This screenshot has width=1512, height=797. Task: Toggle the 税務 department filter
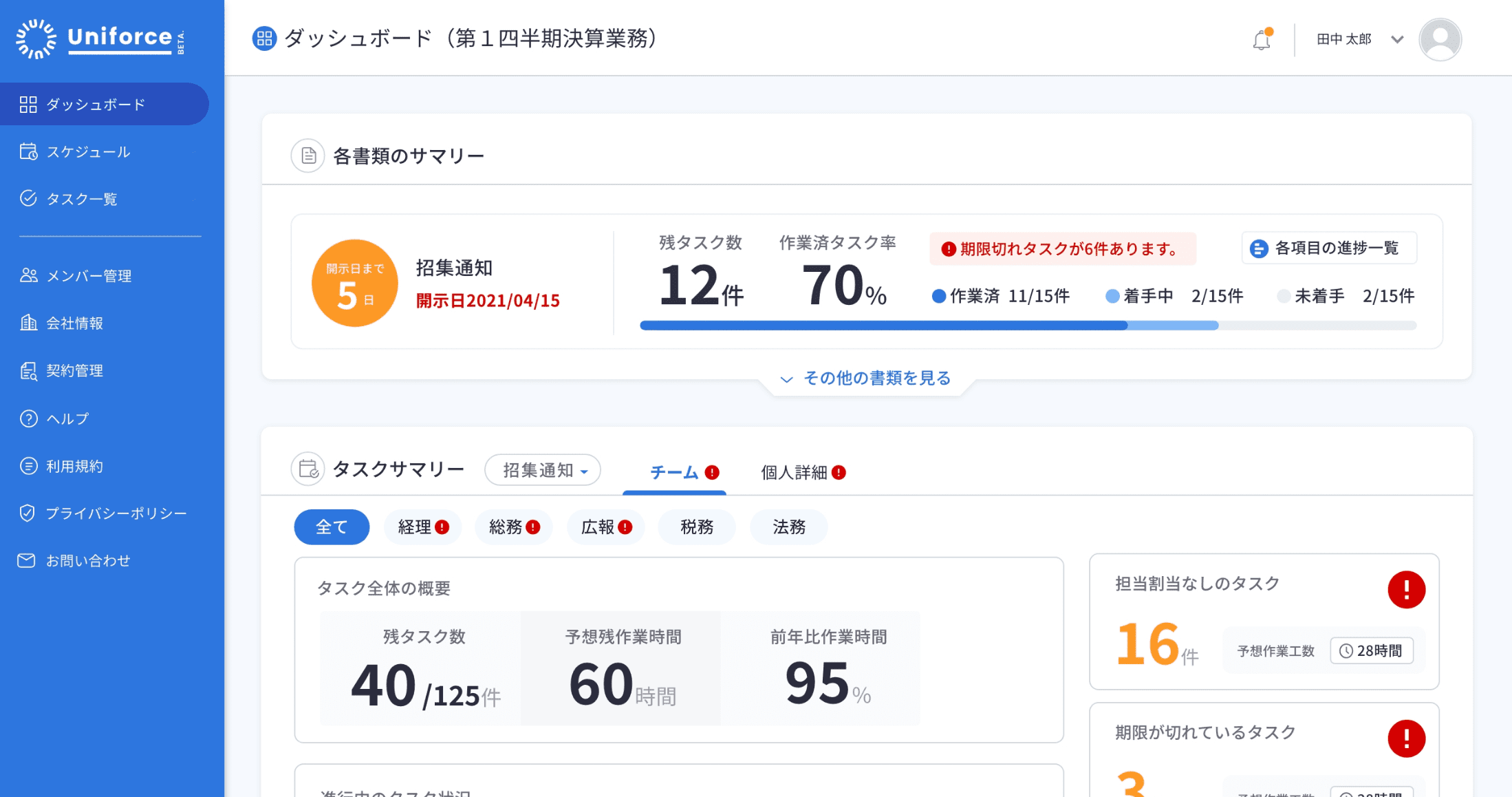coord(696,527)
